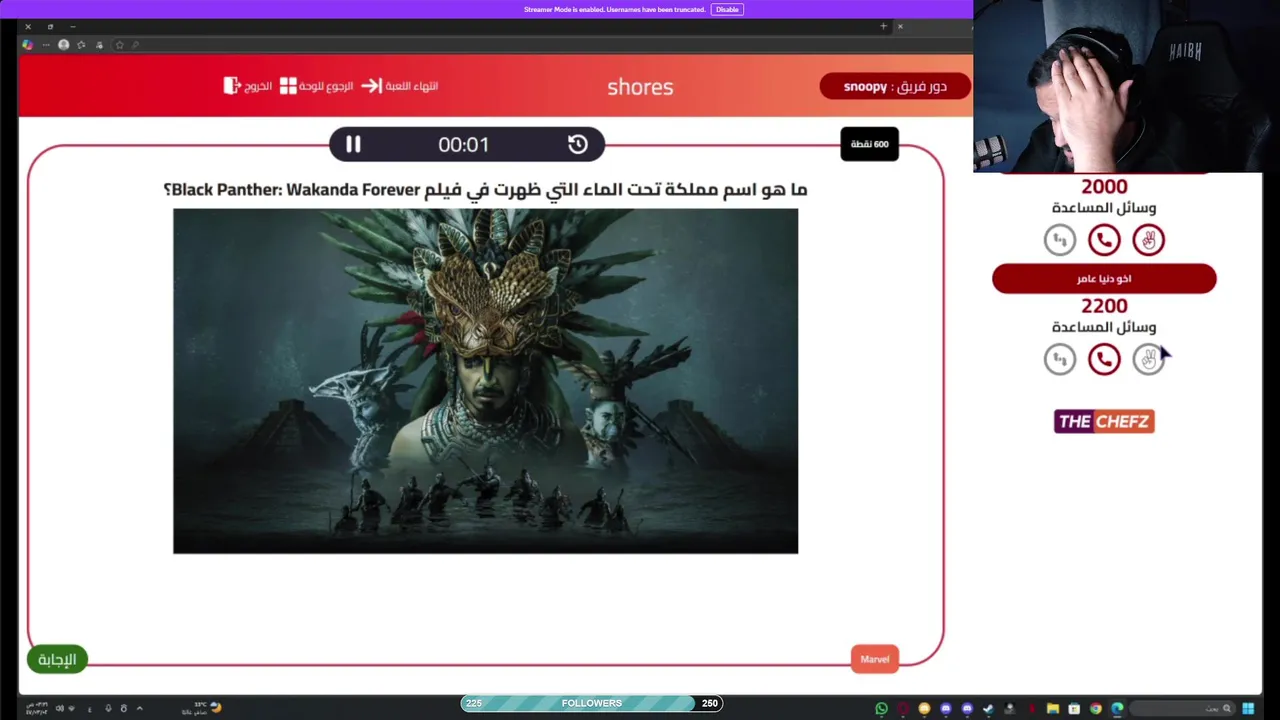Open the browser favorites star-list icon

(81, 45)
